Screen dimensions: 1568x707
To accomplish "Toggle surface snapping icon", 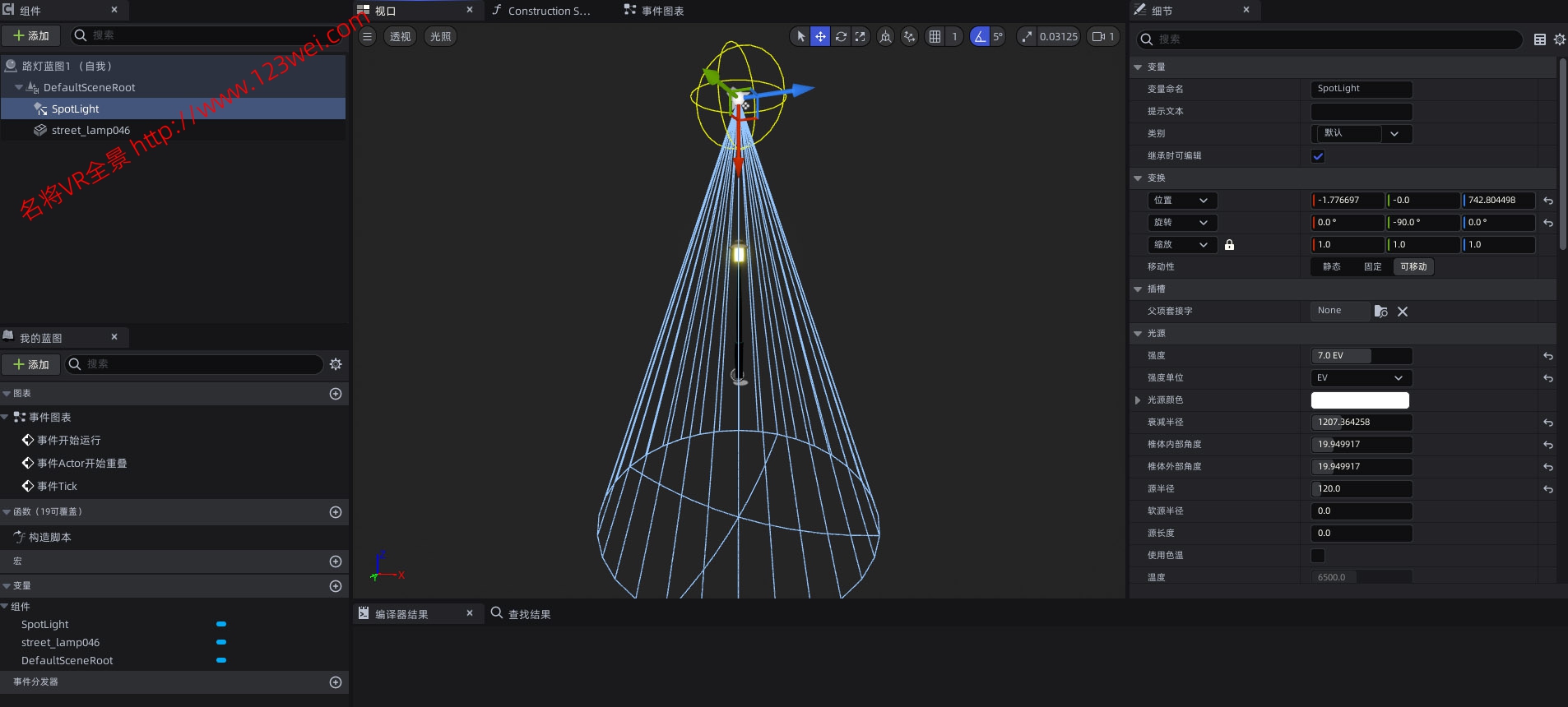I will click(909, 36).
